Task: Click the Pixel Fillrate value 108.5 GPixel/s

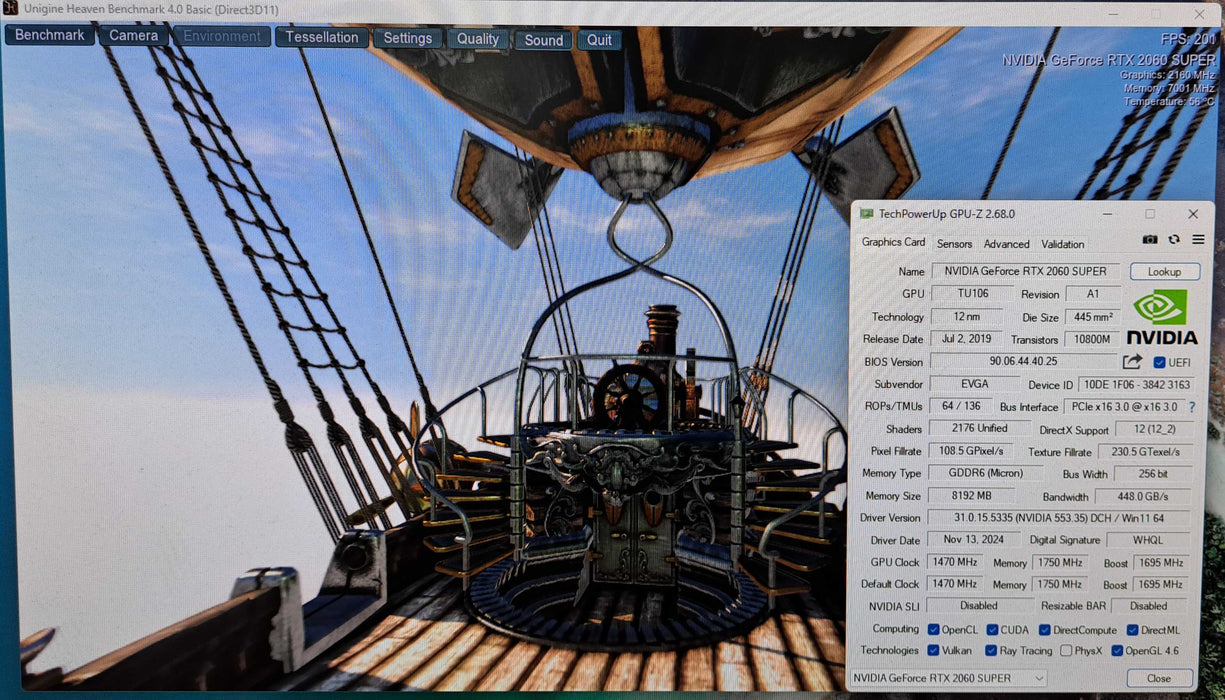Action: [970, 451]
